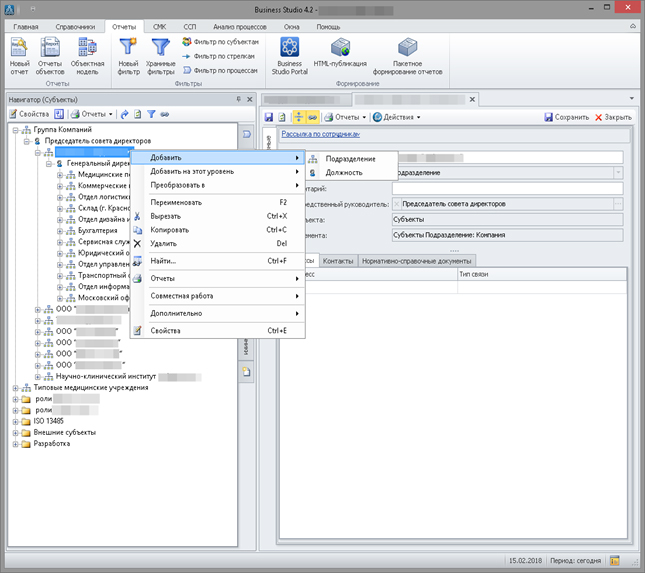Viewport: 645px width, 573px height.
Task: Expand the ISO 13485 folder
Action: click(x=15, y=421)
